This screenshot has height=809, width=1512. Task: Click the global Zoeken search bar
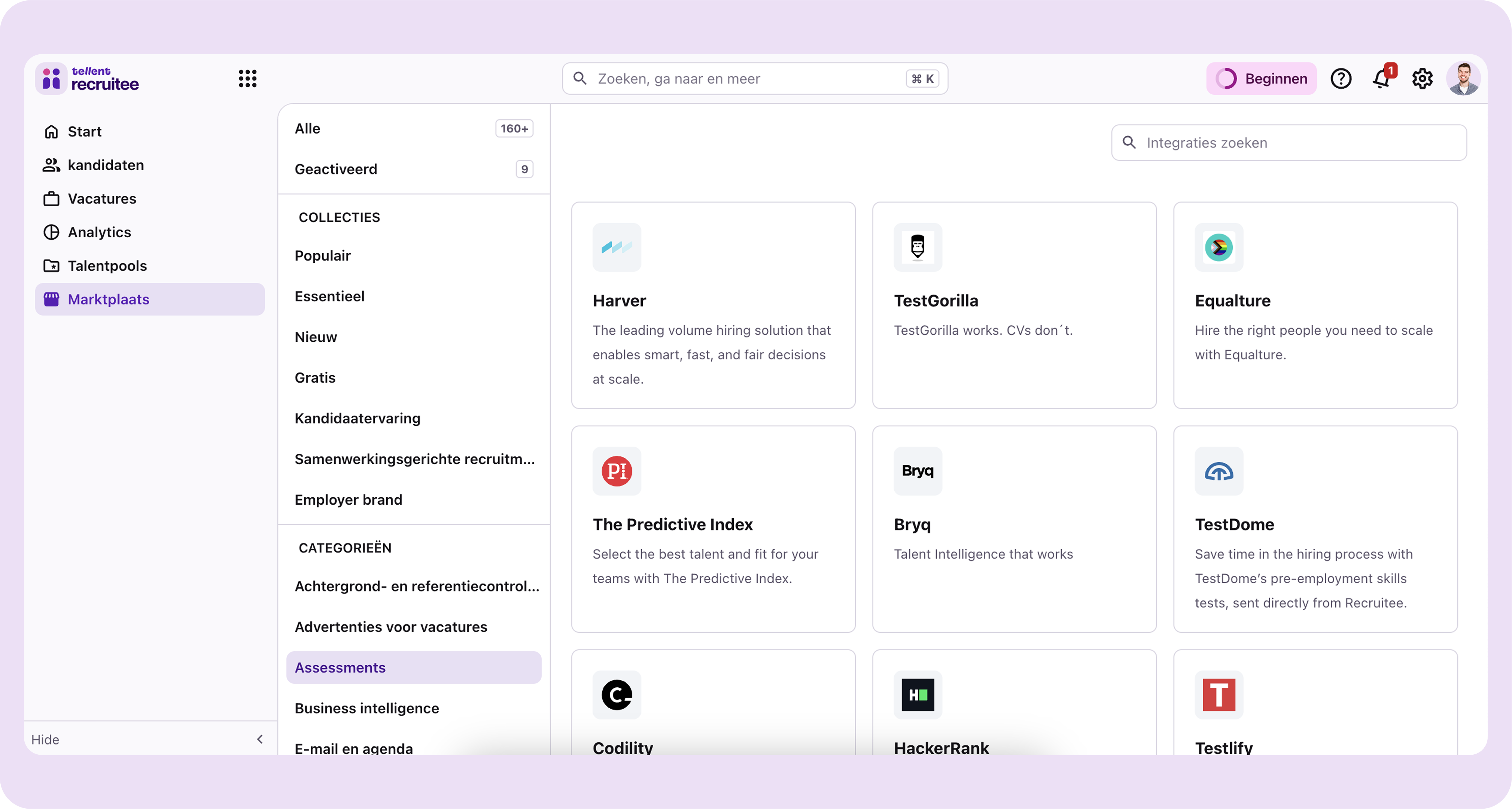pyautogui.click(x=754, y=78)
